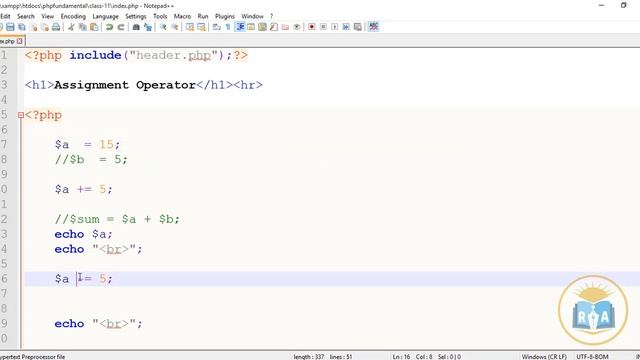The image size is (640, 360).
Task: Open the Function List icon
Action: click(x=274, y=27)
